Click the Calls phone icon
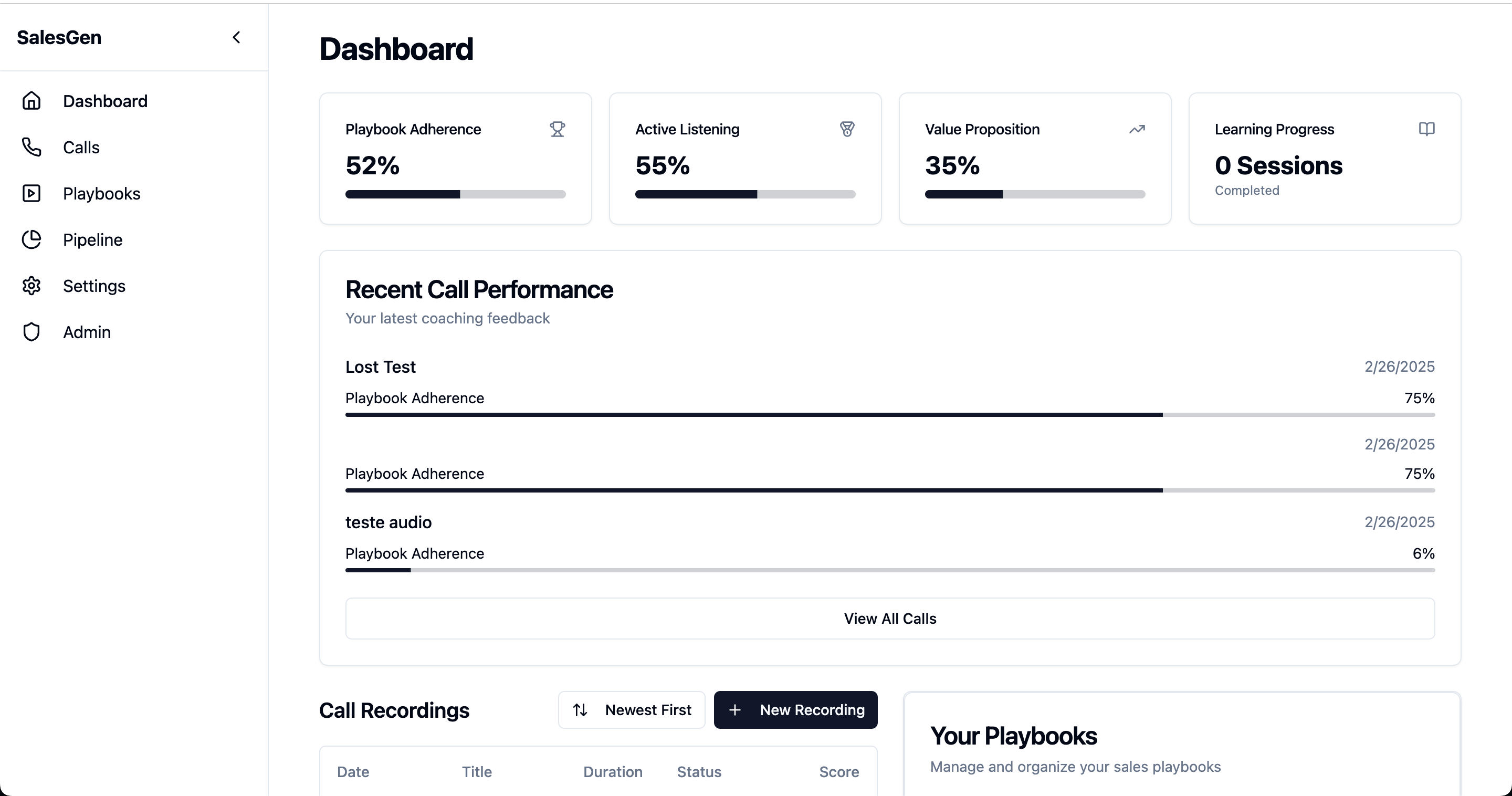This screenshot has height=796, width=1512. point(31,148)
